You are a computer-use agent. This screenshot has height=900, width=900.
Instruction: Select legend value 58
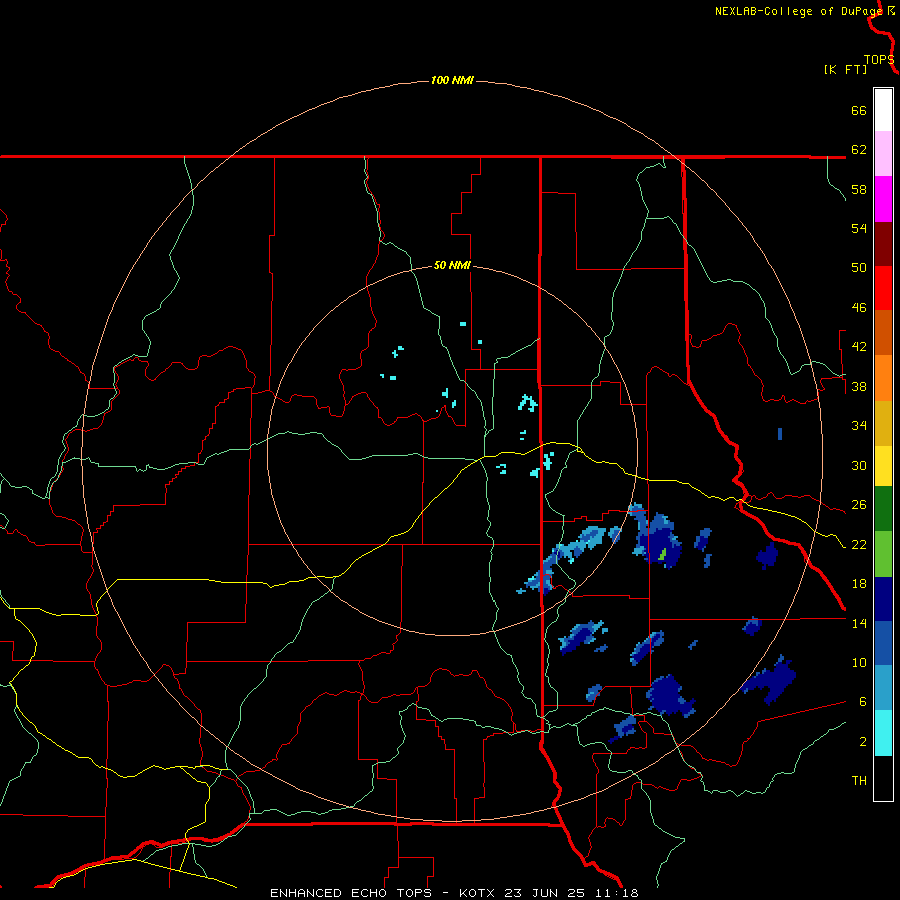pos(859,189)
